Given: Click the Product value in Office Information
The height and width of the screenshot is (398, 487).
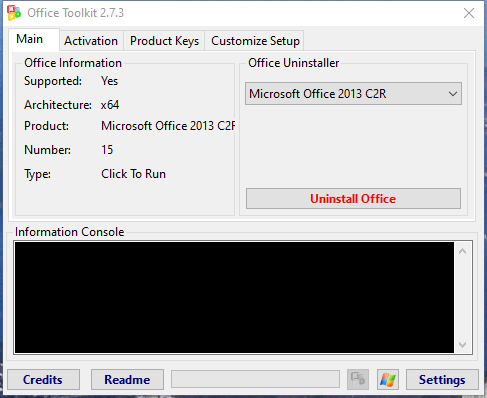Looking at the screenshot, I should pyautogui.click(x=168, y=126).
